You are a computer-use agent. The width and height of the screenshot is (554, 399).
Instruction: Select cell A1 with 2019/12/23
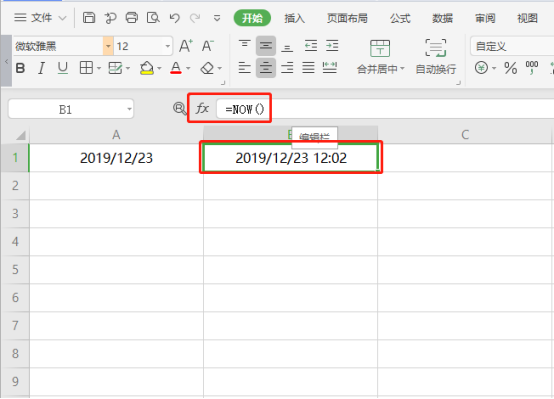116,158
